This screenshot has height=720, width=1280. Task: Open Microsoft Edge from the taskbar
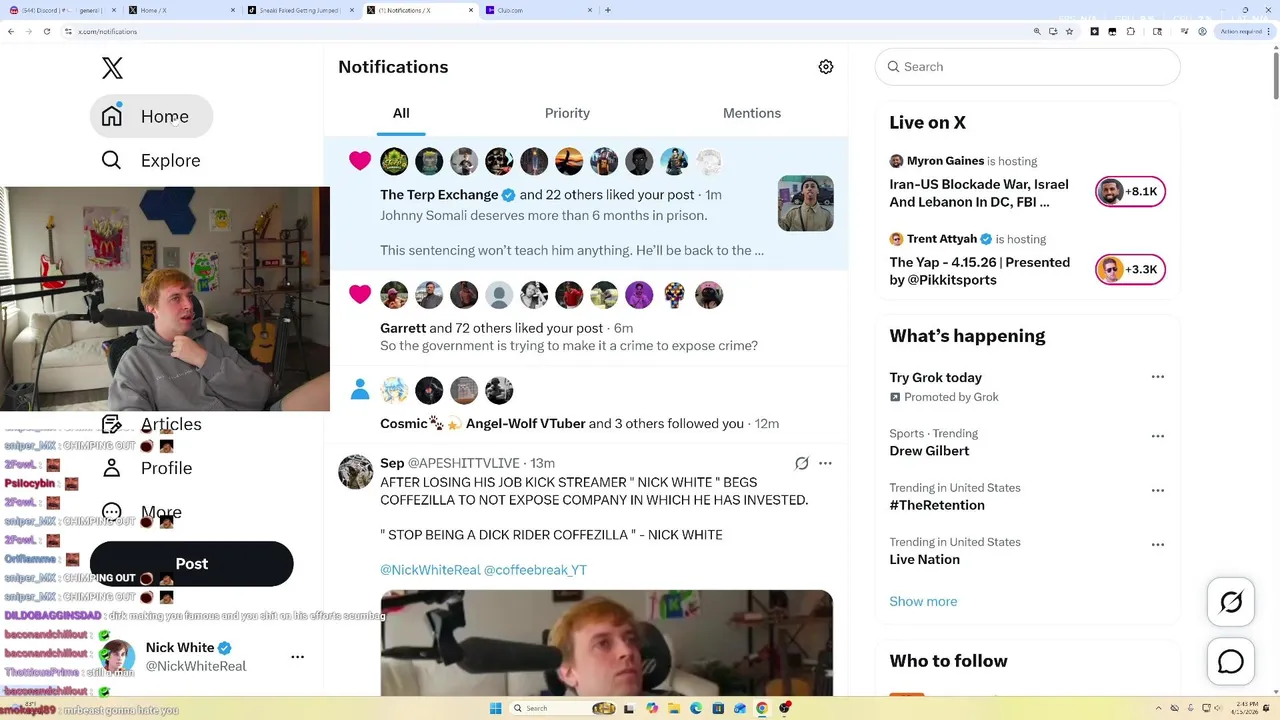point(696,708)
